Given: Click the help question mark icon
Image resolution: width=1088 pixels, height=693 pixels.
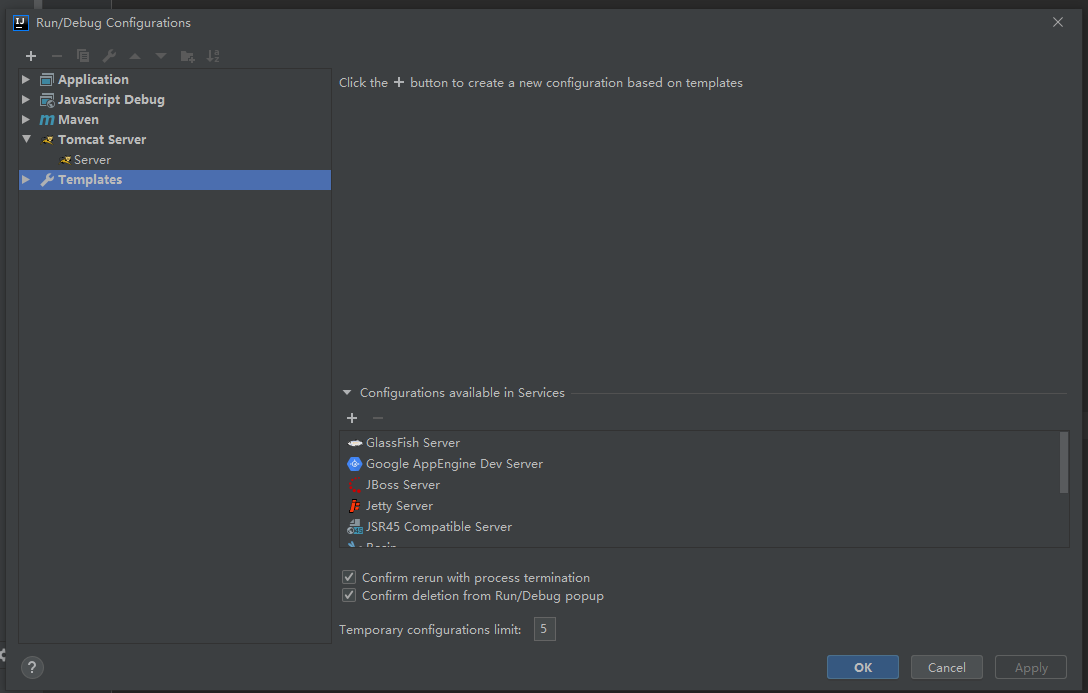Looking at the screenshot, I should [31, 667].
